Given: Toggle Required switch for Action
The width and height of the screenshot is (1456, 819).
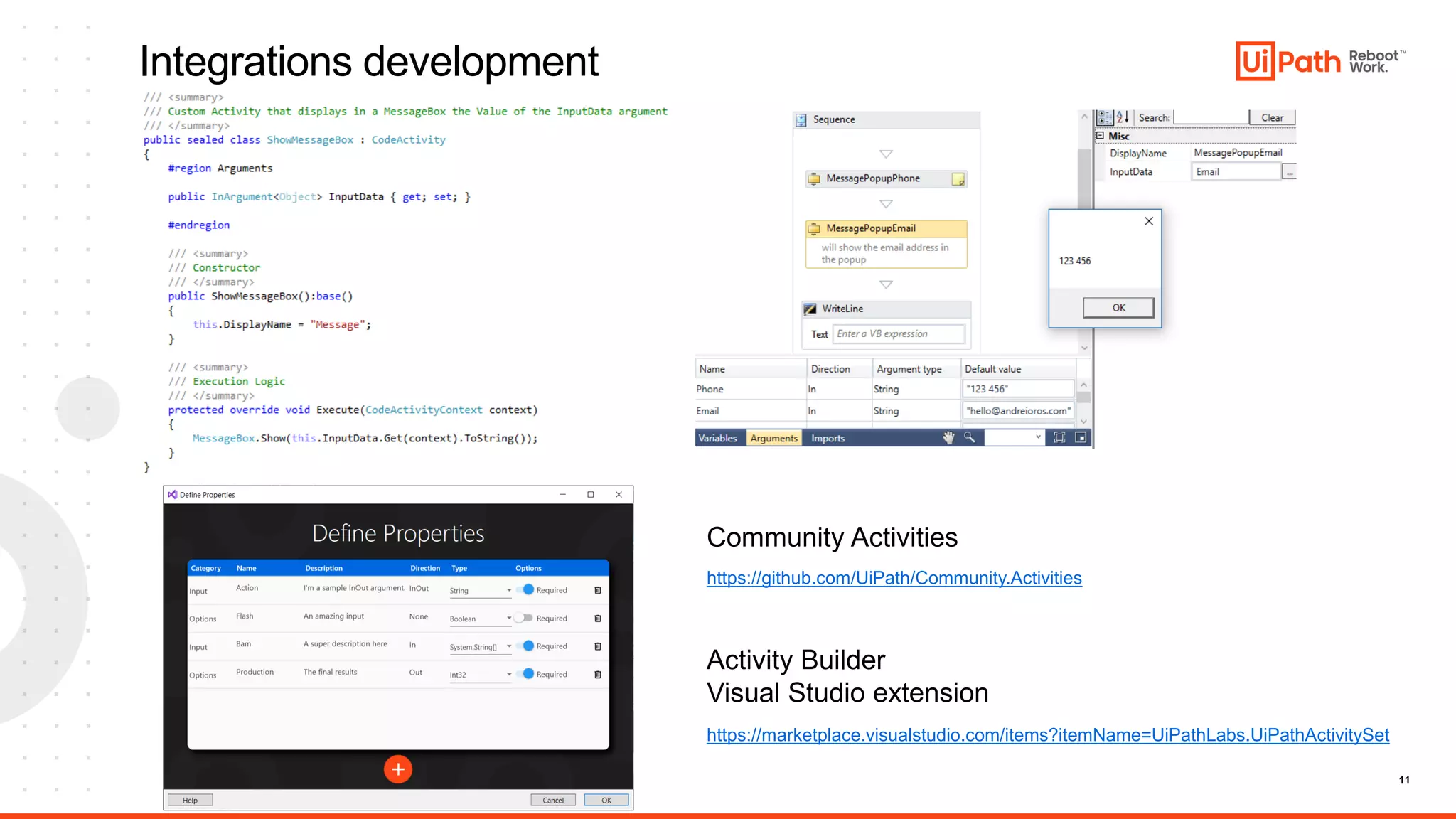Looking at the screenshot, I should 526,589.
